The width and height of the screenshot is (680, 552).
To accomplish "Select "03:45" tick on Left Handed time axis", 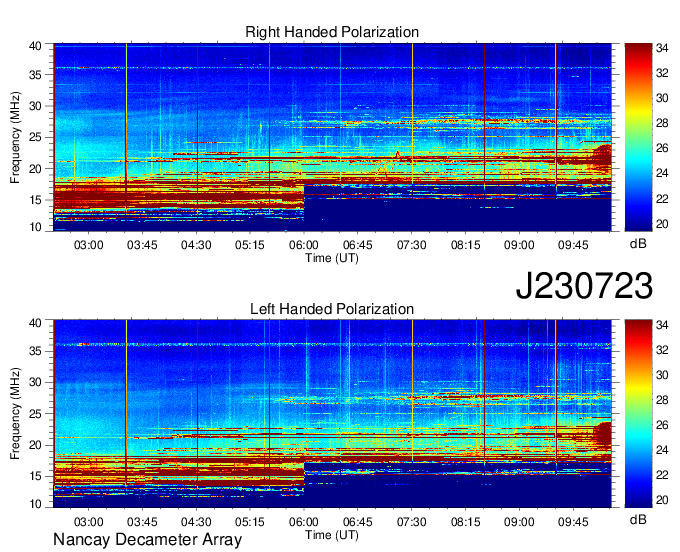I will 142,522.
